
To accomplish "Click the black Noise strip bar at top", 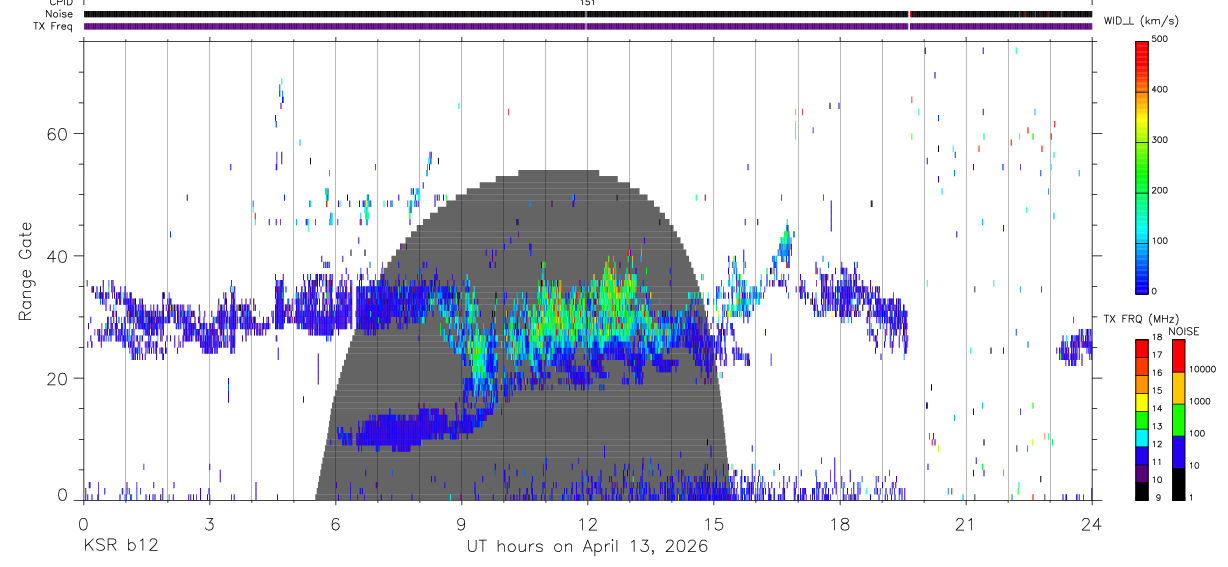I will pos(588,14).
